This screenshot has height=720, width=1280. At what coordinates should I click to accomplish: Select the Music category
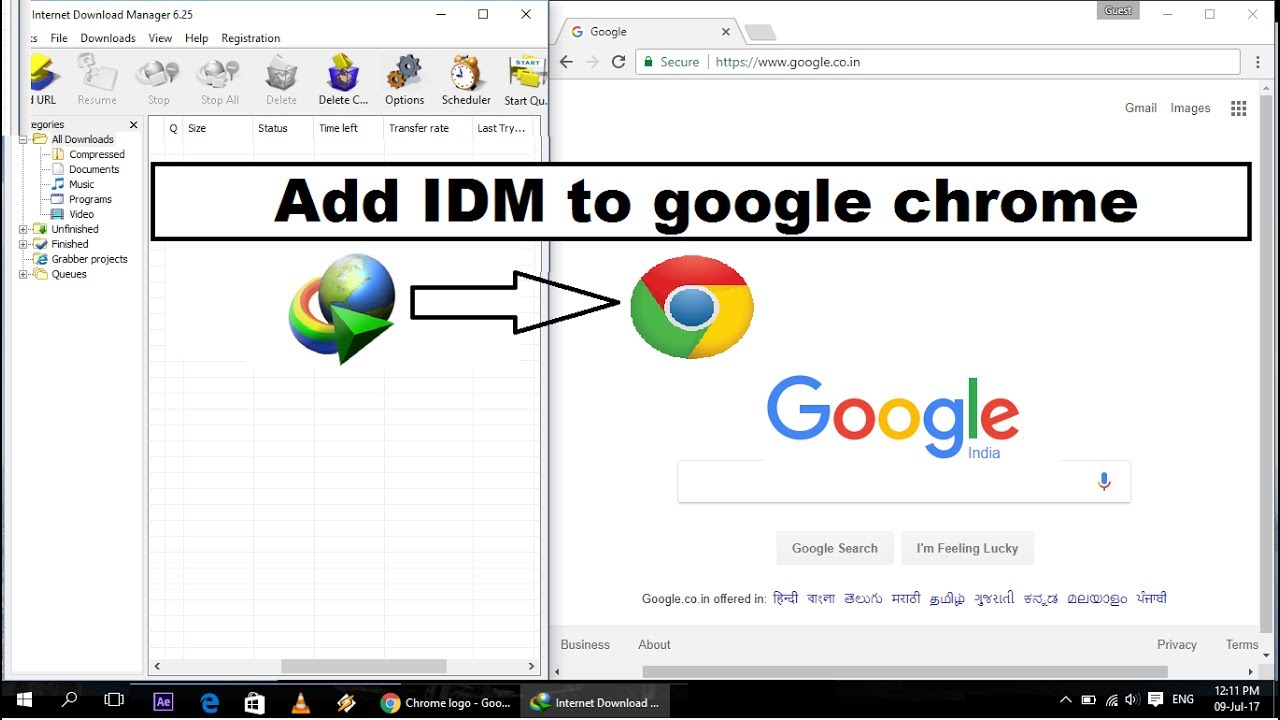click(82, 185)
